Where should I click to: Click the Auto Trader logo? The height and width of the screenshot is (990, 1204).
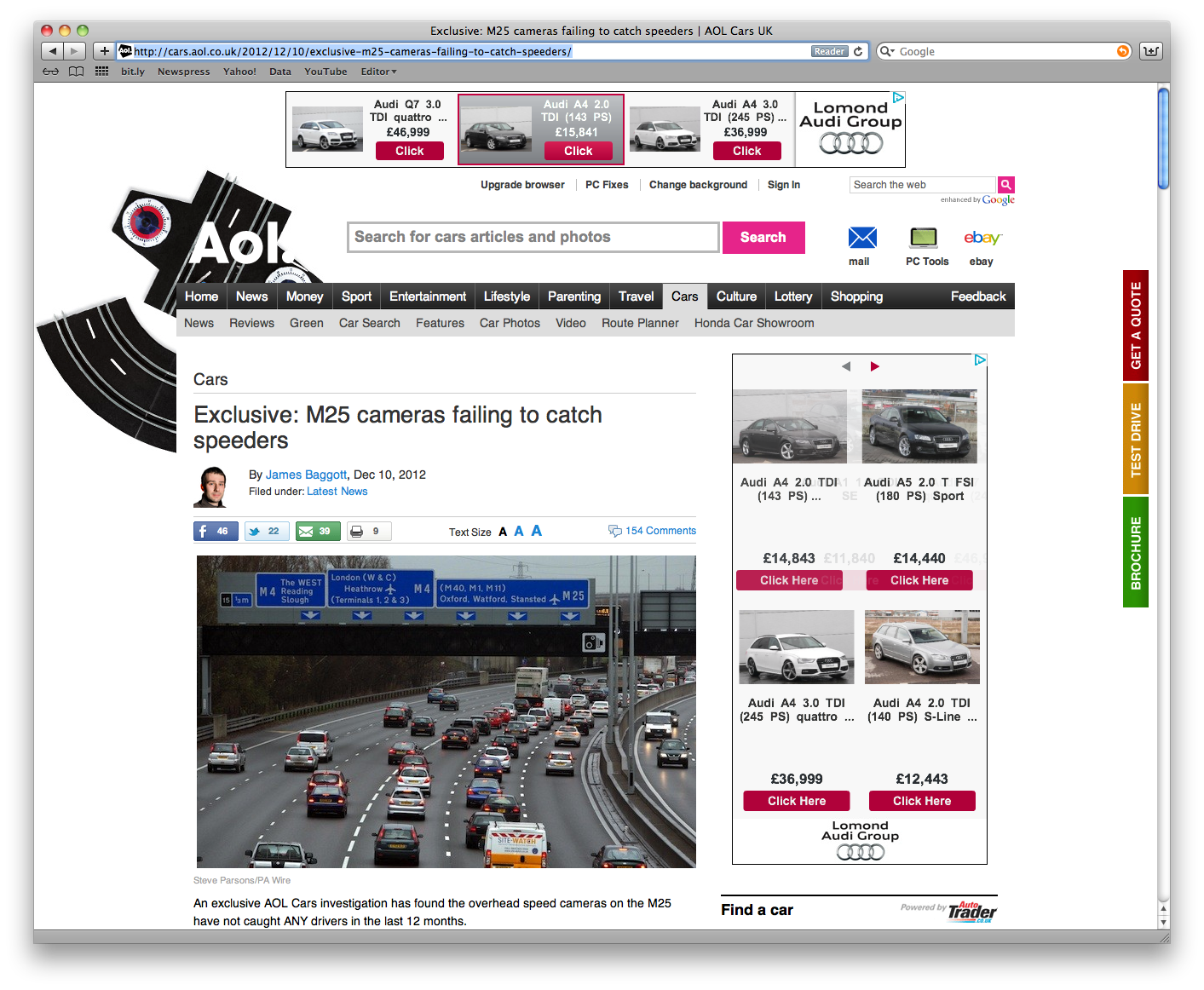[971, 912]
